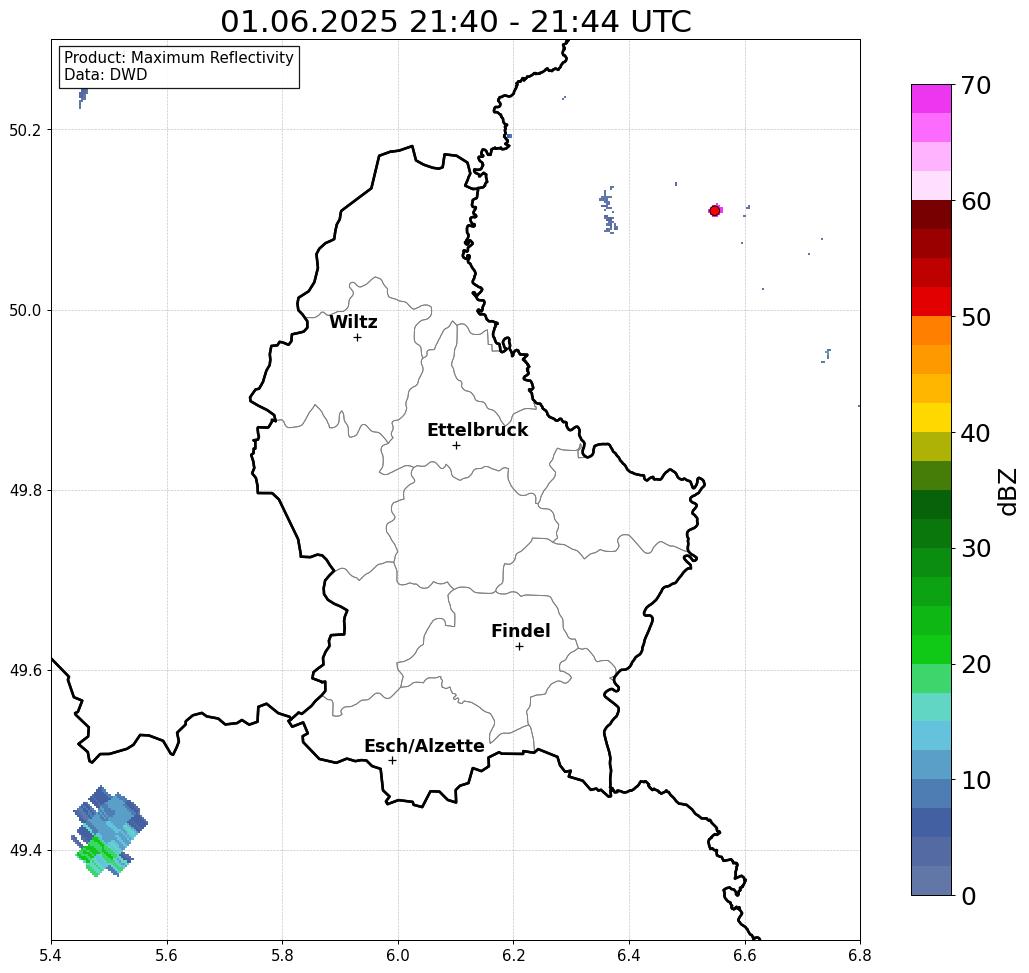Click the Findel station label

point(520,631)
